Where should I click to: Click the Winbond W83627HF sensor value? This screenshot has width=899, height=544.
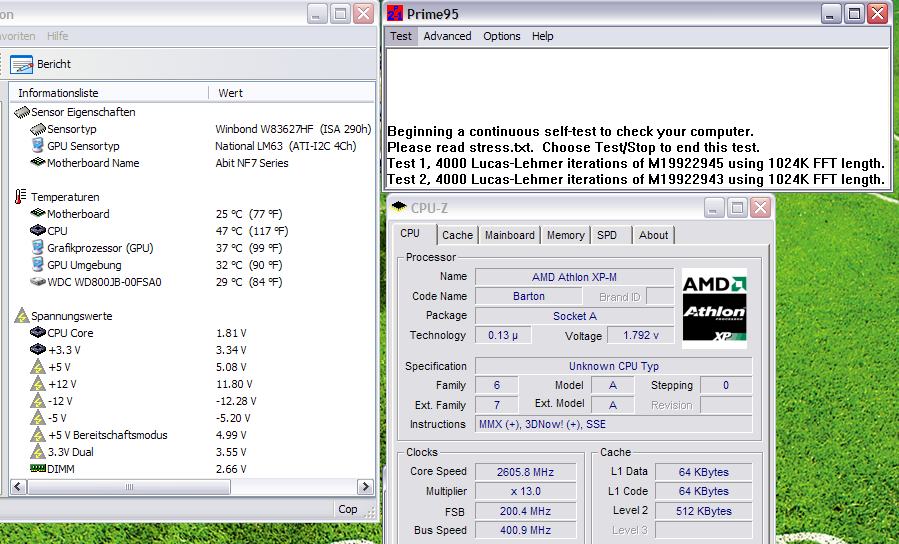293,129
